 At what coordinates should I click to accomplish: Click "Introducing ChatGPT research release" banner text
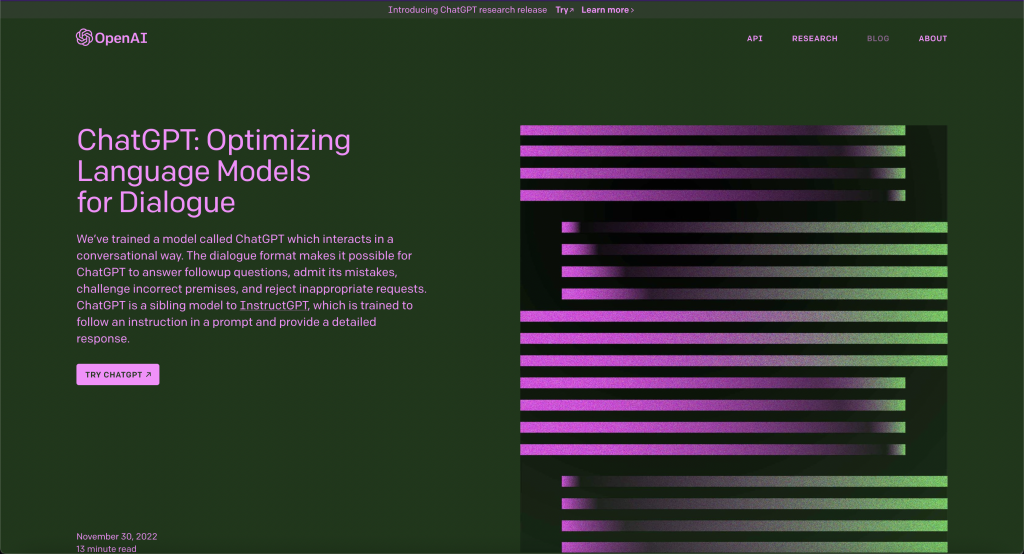tap(467, 10)
